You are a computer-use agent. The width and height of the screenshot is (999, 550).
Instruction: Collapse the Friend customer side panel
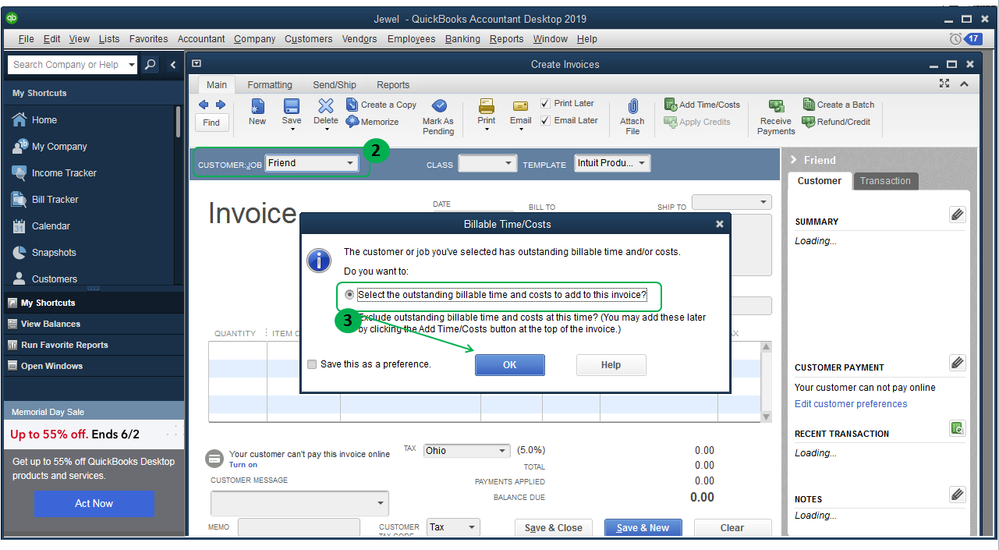coord(794,160)
